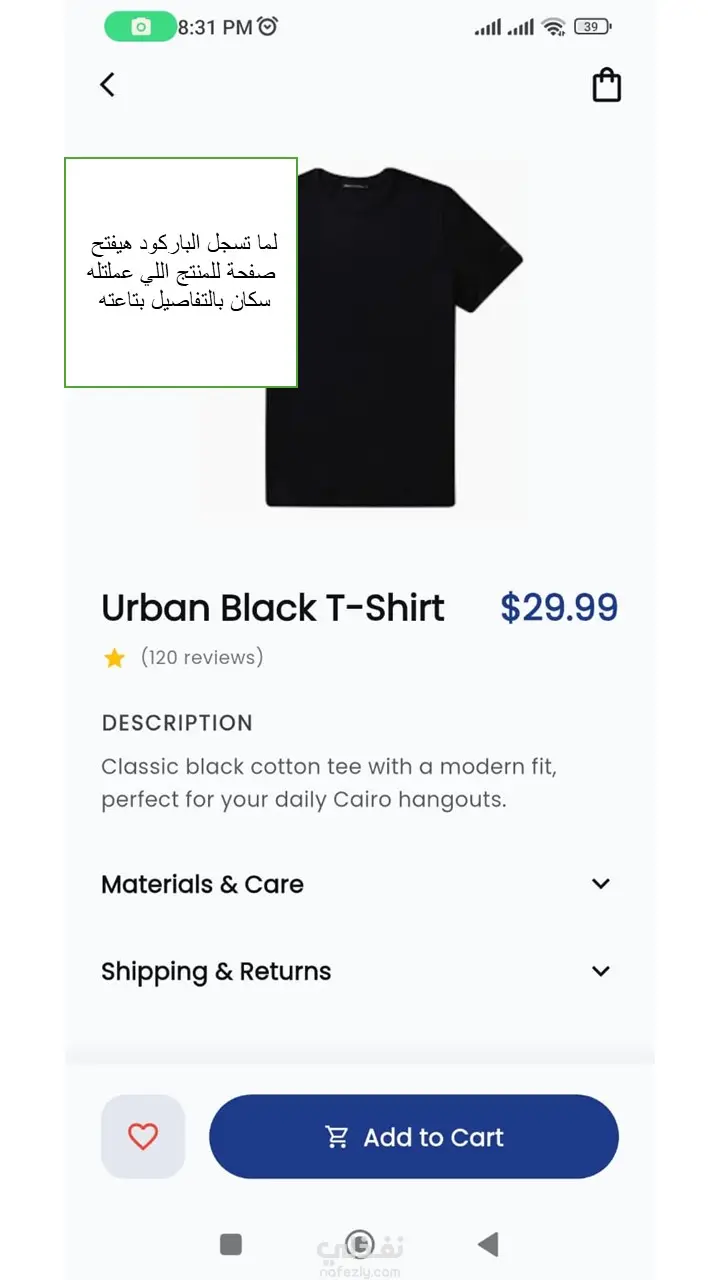720x1280 pixels.
Task: Expand the Shipping & Returns section
Action: pyautogui.click(x=600, y=971)
